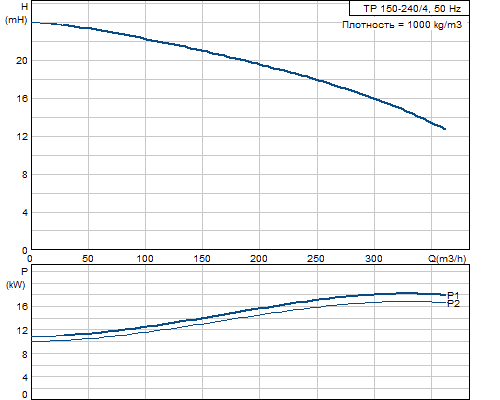Click the 12 tick on the head axis
Viewport: 500px width, 400px height.
pyautogui.click(x=22, y=137)
